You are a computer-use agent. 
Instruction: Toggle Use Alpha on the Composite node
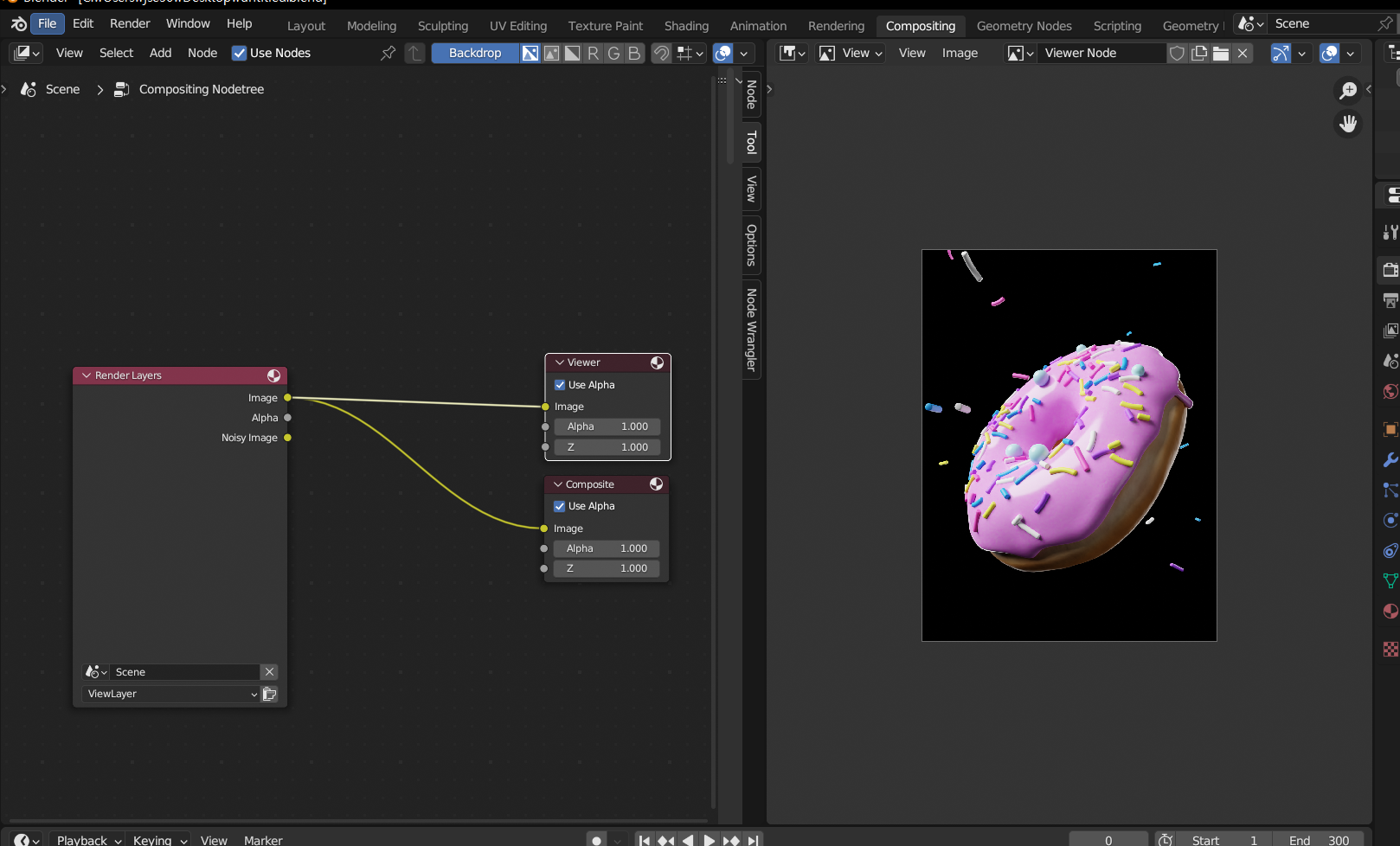point(559,506)
